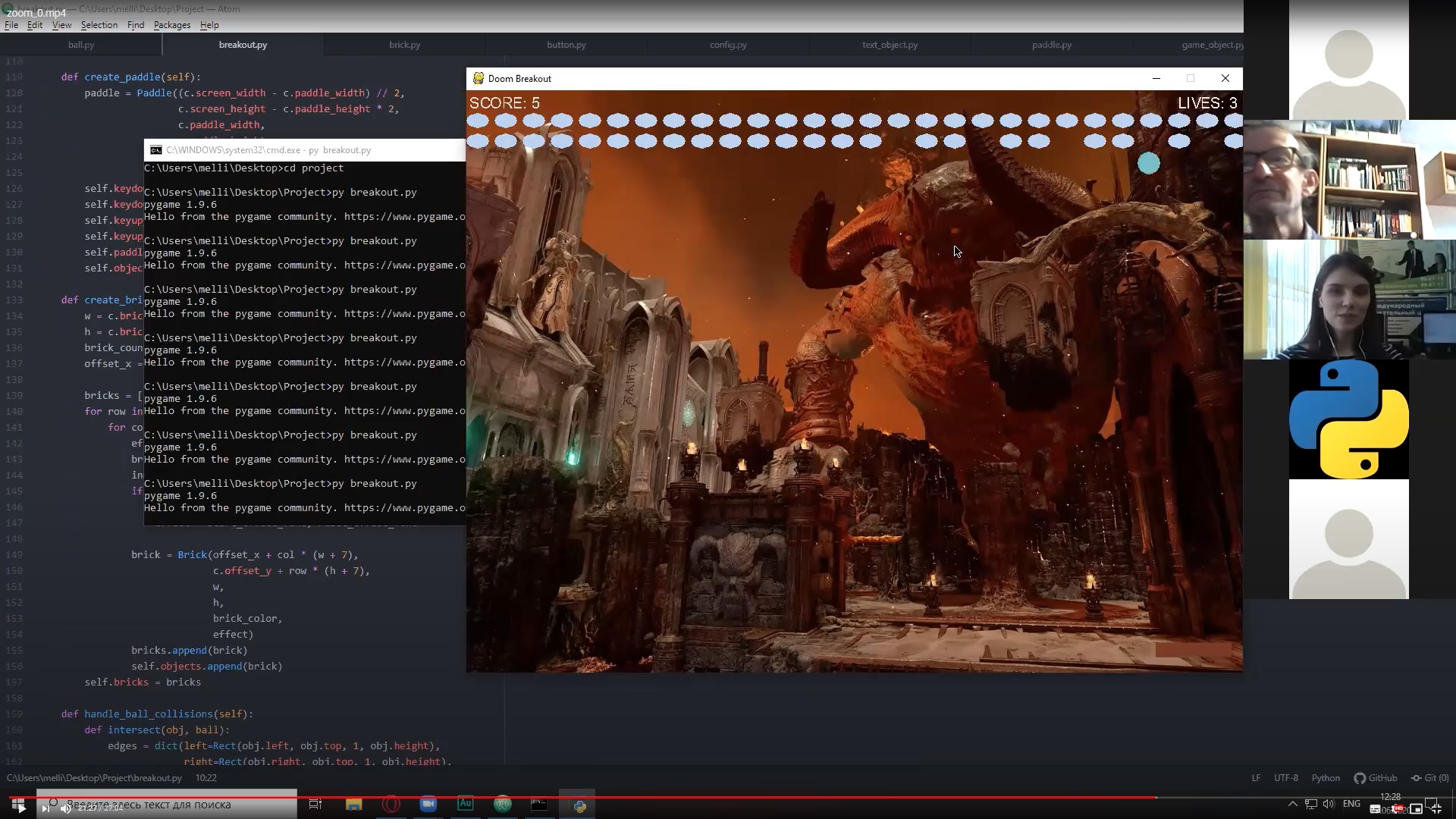Open the Zoom app in taskbar

(x=428, y=805)
